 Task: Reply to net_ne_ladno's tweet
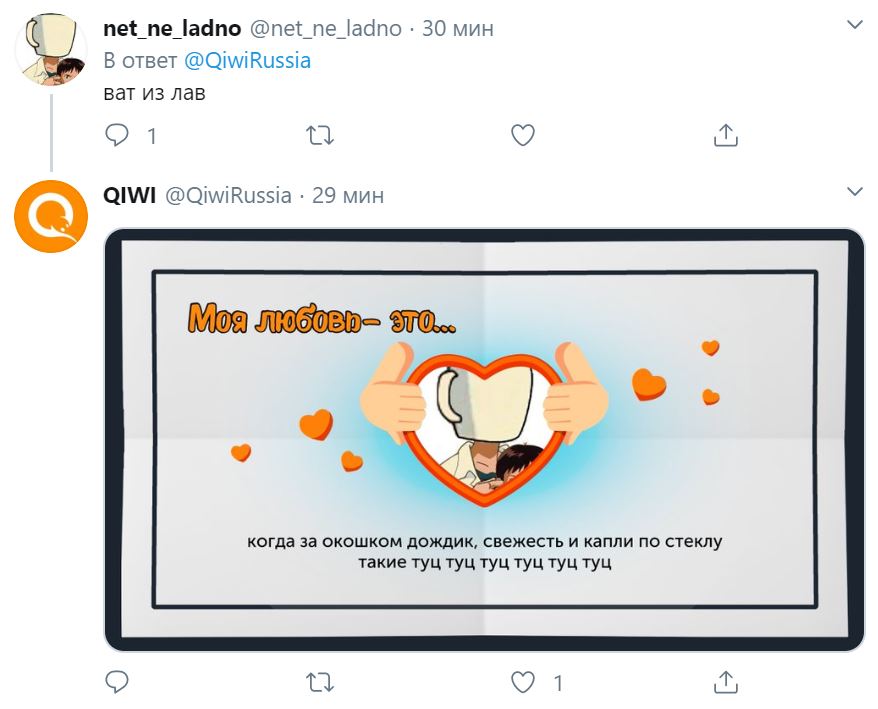117,135
